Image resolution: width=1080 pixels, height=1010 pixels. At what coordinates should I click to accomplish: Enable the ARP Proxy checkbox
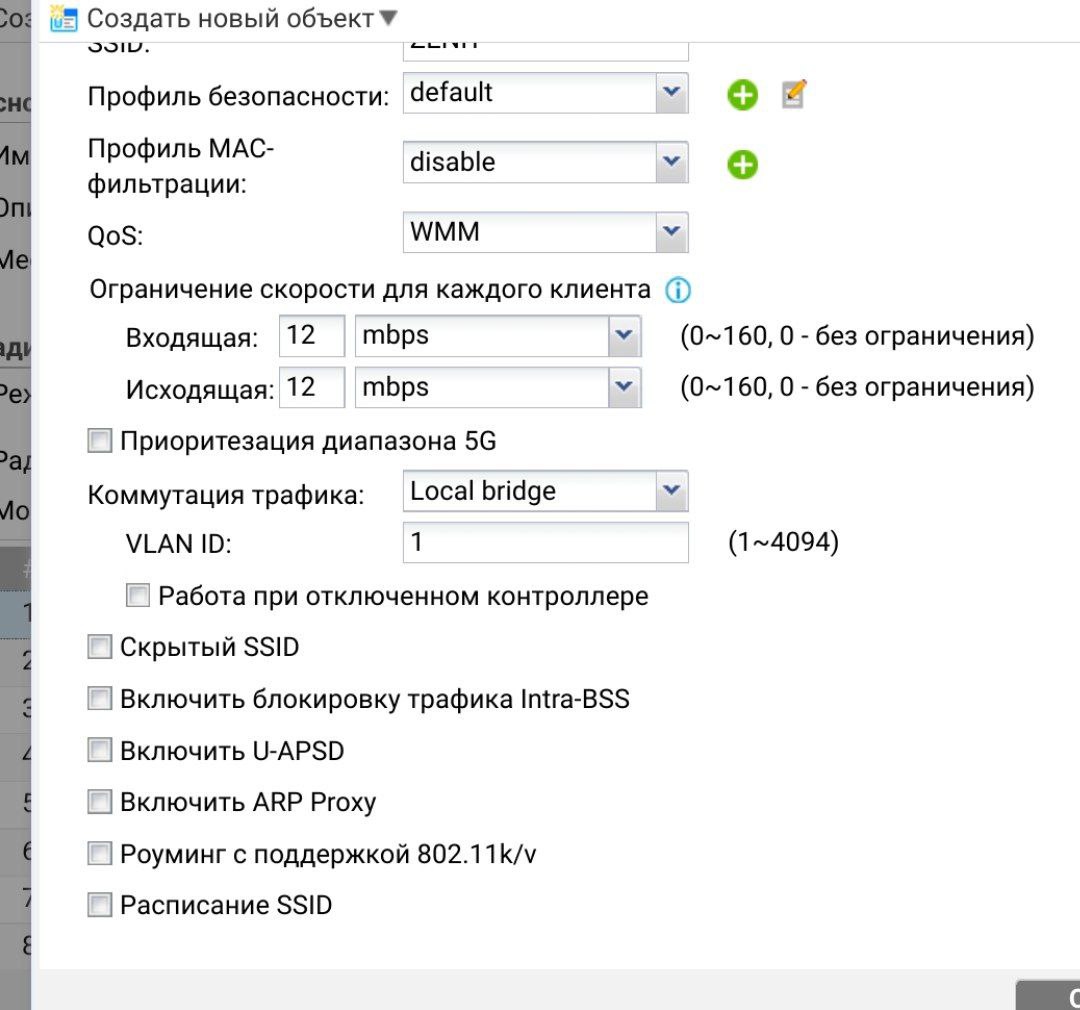[x=100, y=802]
